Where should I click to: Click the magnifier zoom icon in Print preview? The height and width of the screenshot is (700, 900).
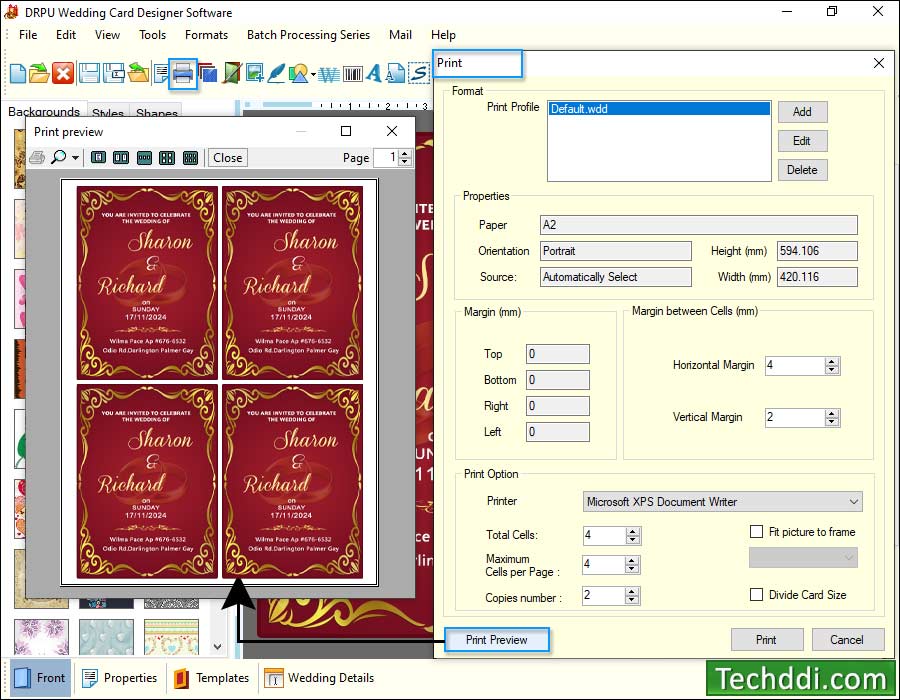coord(59,157)
